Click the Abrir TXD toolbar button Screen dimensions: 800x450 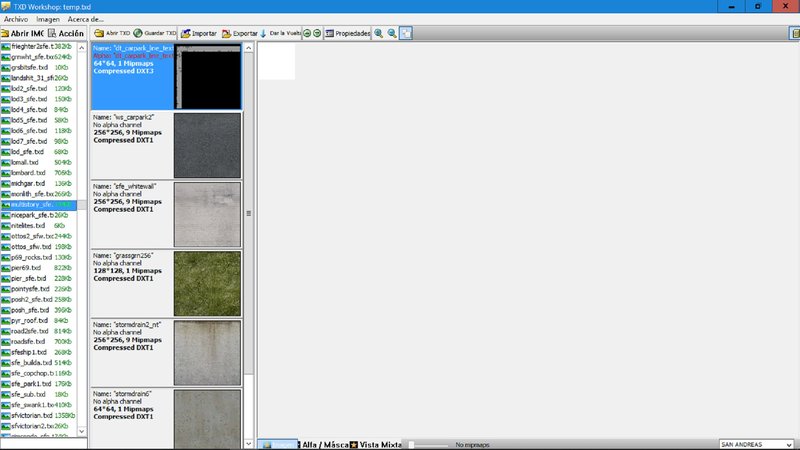point(112,33)
